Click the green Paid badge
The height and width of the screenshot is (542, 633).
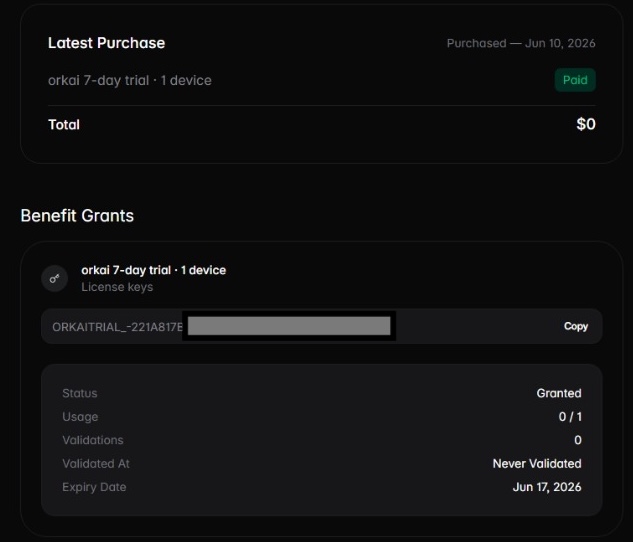[x=575, y=80]
